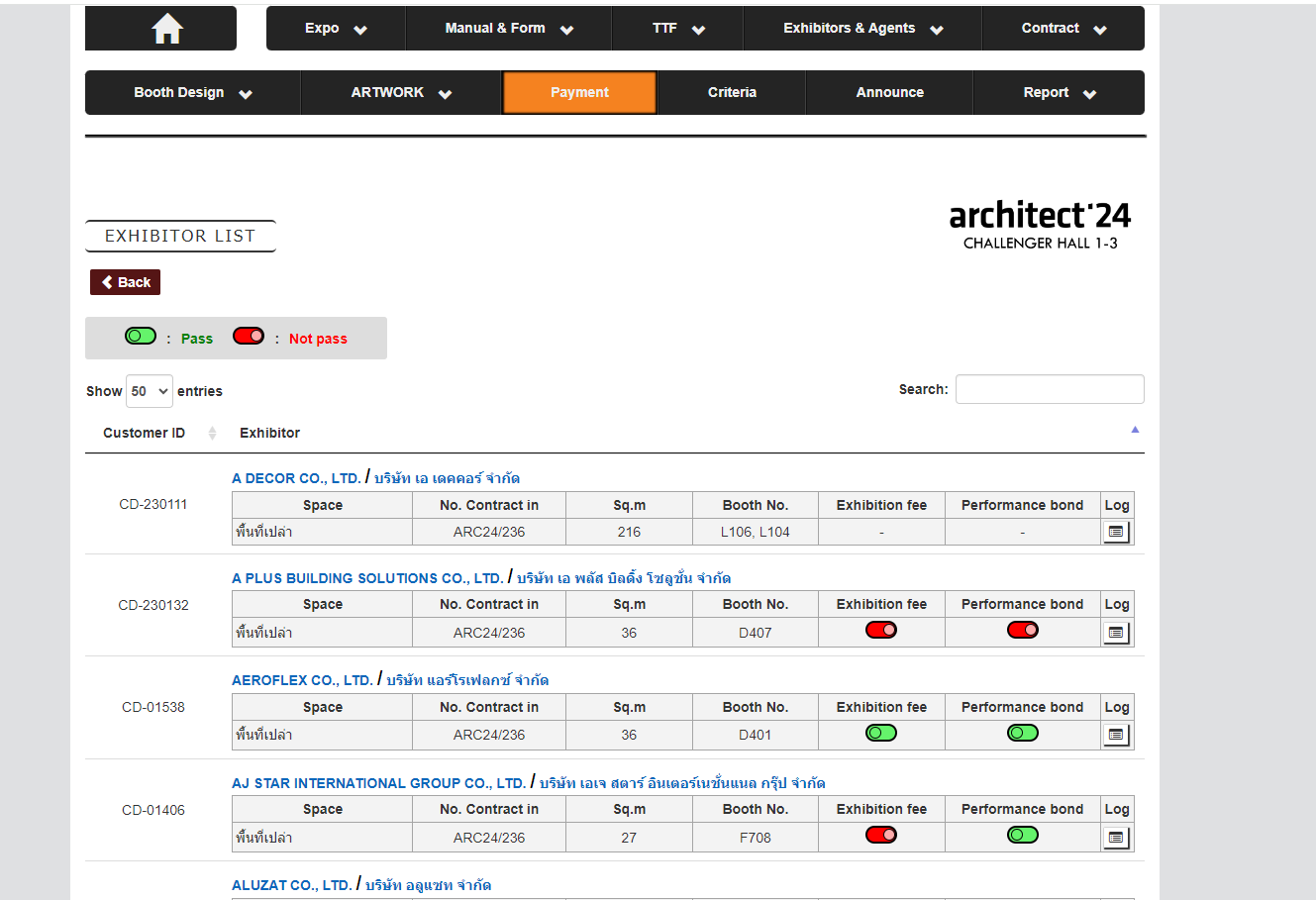The width and height of the screenshot is (1316, 900).
Task: Open log for A PLUS BUILDING SOLUTIONS
Action: (x=1116, y=633)
